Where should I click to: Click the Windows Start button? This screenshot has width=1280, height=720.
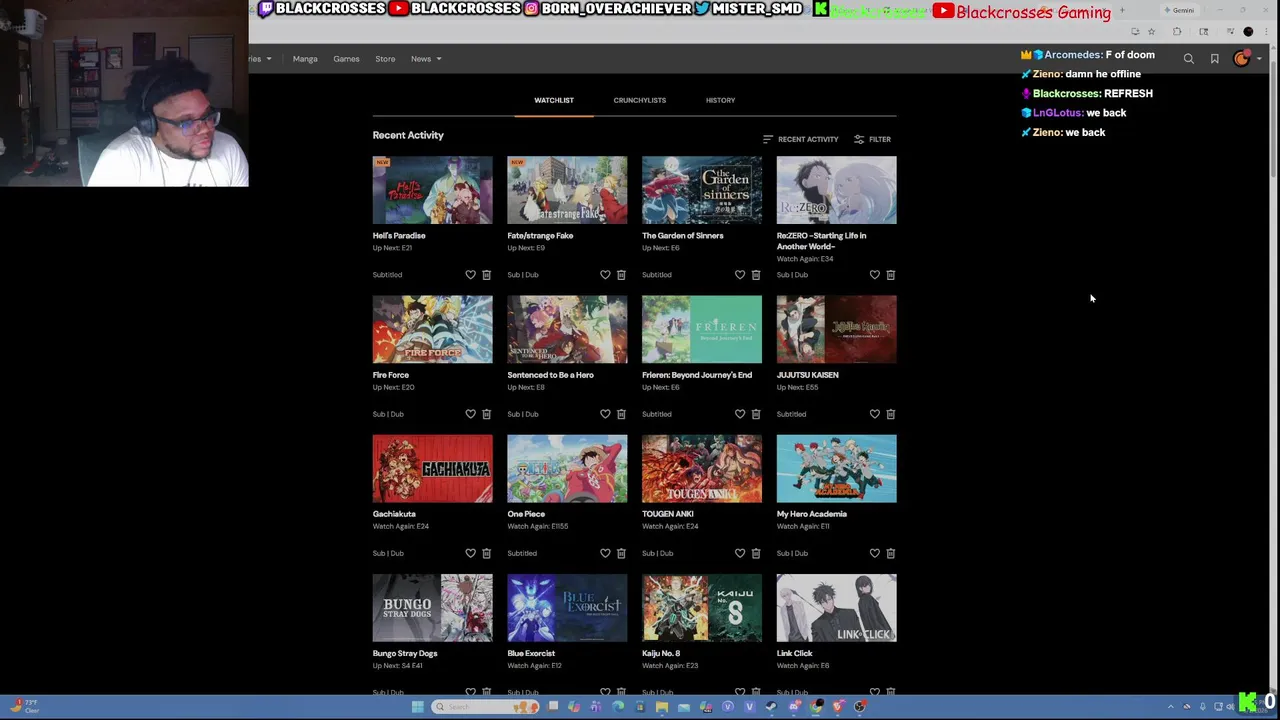pos(417,707)
